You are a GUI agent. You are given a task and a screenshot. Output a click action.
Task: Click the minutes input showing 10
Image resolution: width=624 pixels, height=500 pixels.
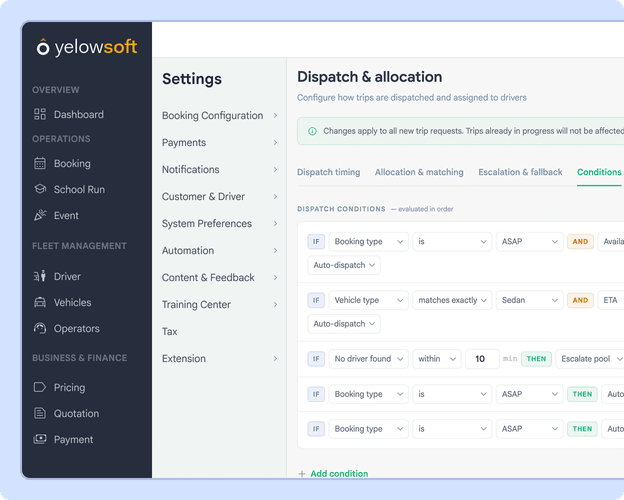(x=482, y=359)
